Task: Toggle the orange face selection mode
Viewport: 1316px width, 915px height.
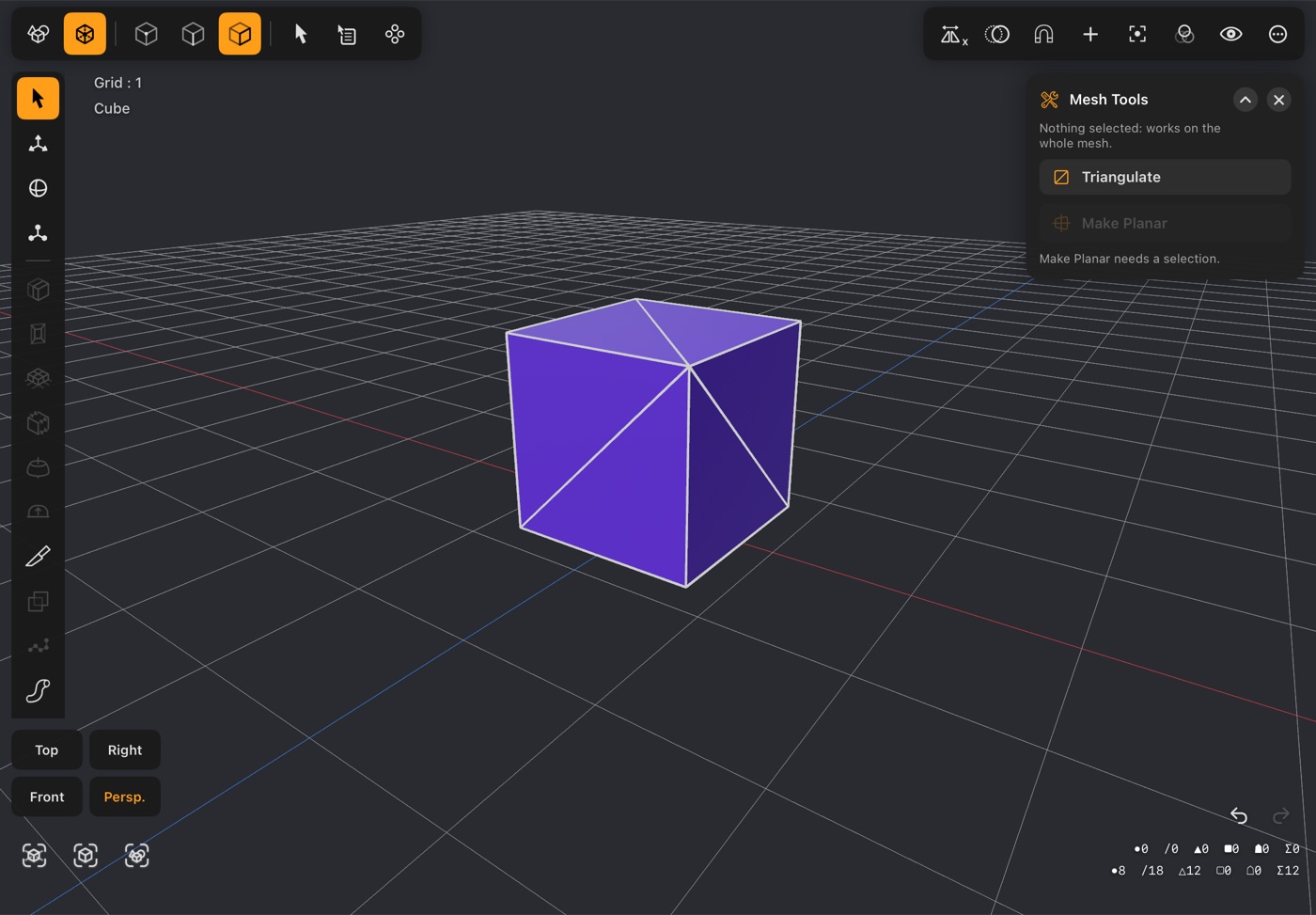Action: tap(240, 34)
